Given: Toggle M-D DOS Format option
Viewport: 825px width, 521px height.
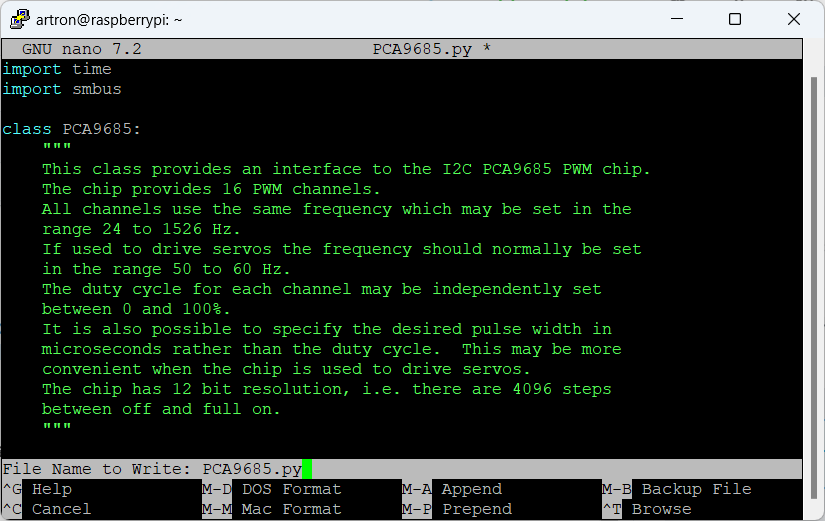Looking at the screenshot, I should tap(271, 489).
